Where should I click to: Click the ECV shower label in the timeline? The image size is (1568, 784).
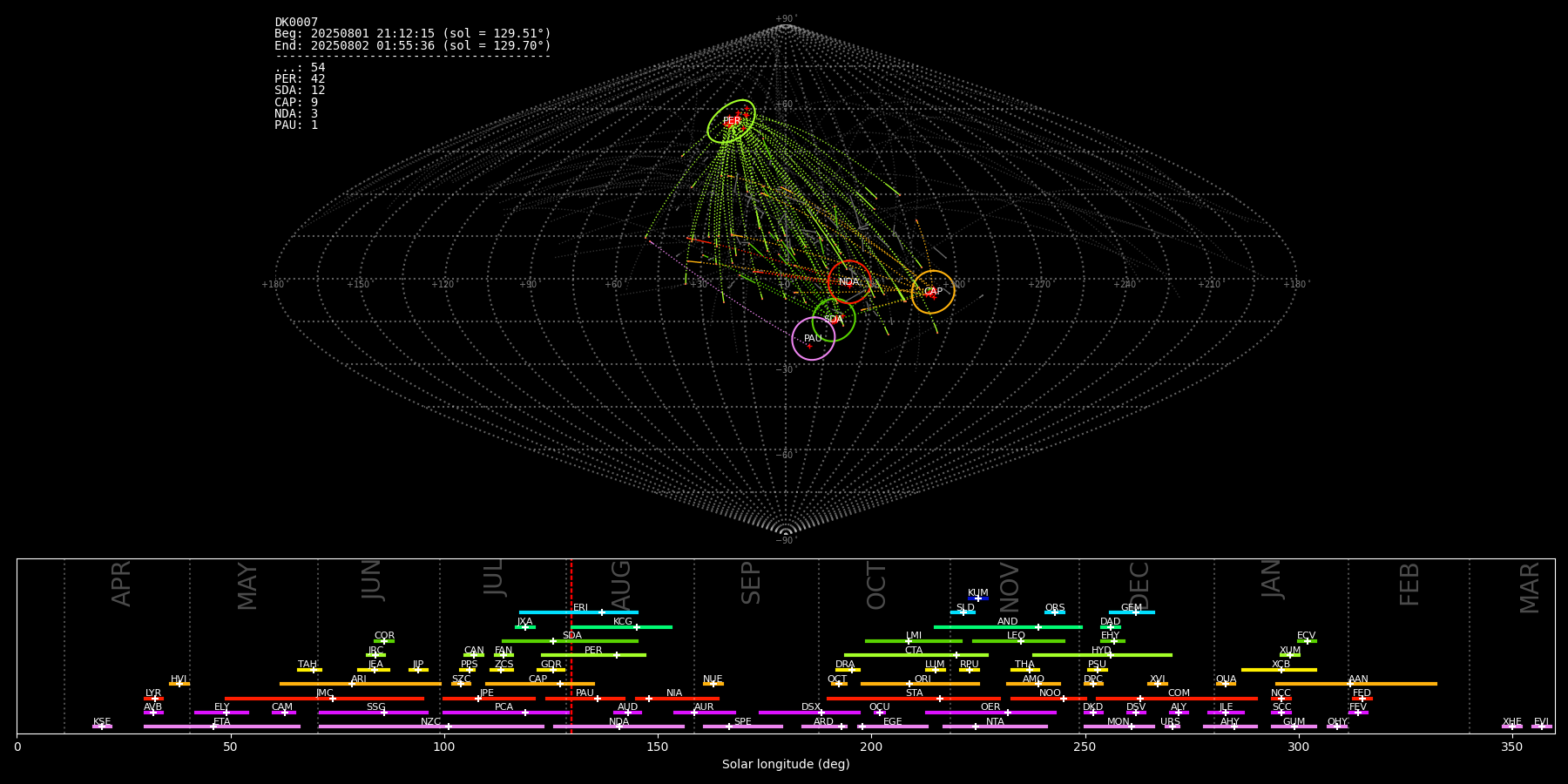[1306, 636]
